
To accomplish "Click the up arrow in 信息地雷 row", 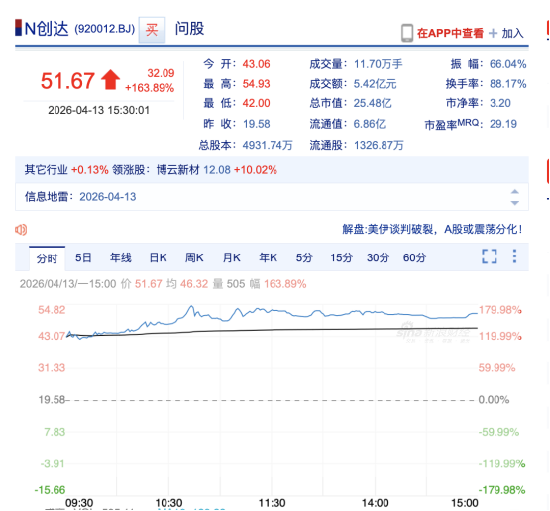I will coord(515,191).
